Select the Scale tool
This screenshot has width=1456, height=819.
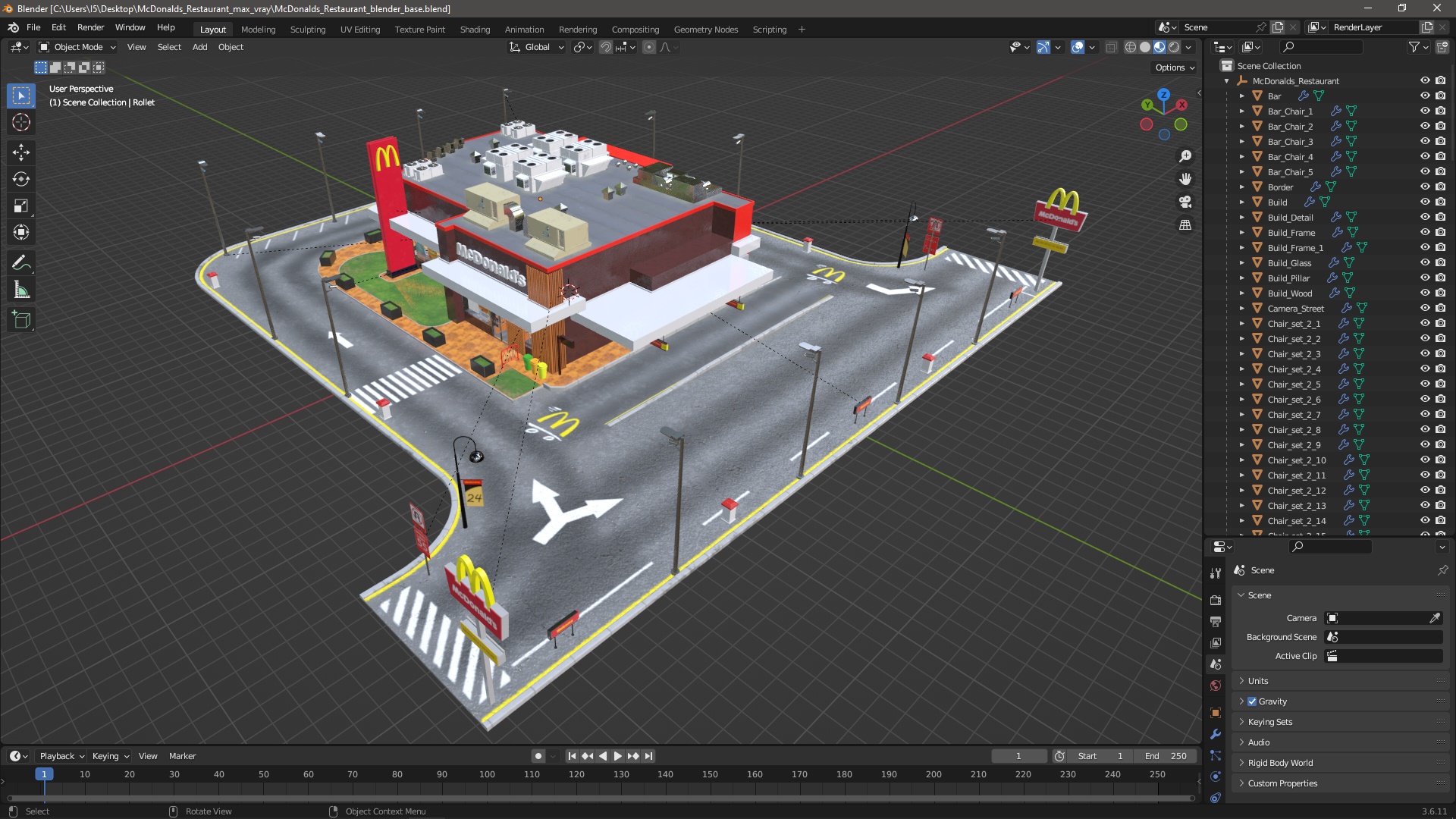click(x=21, y=206)
